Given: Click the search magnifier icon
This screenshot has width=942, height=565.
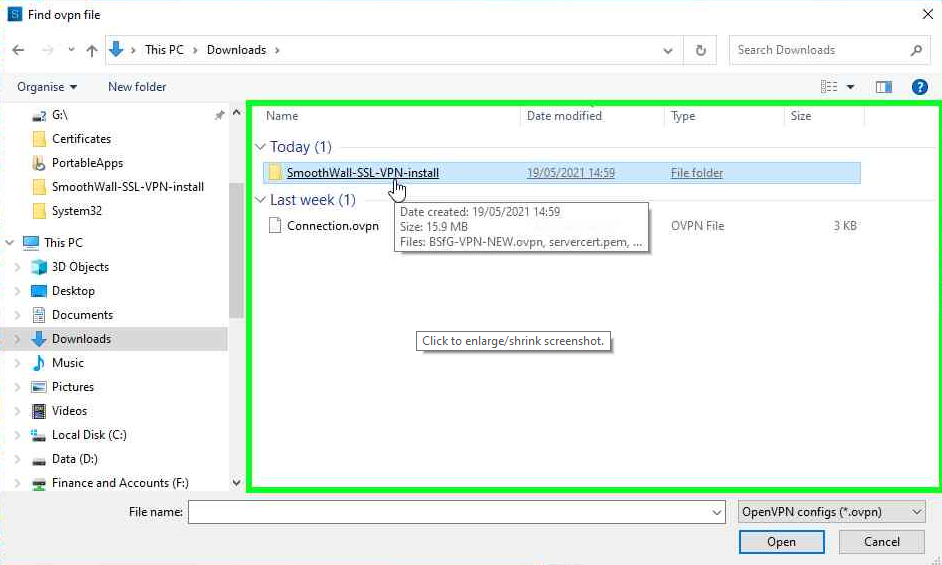Looking at the screenshot, I should [916, 50].
